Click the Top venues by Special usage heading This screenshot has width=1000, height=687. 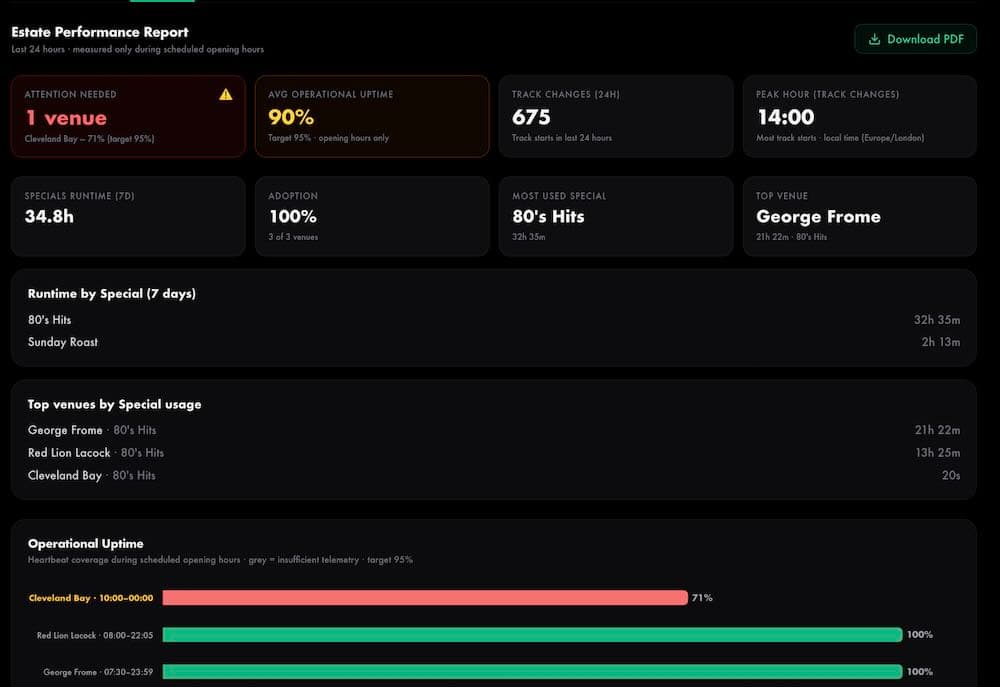point(114,404)
